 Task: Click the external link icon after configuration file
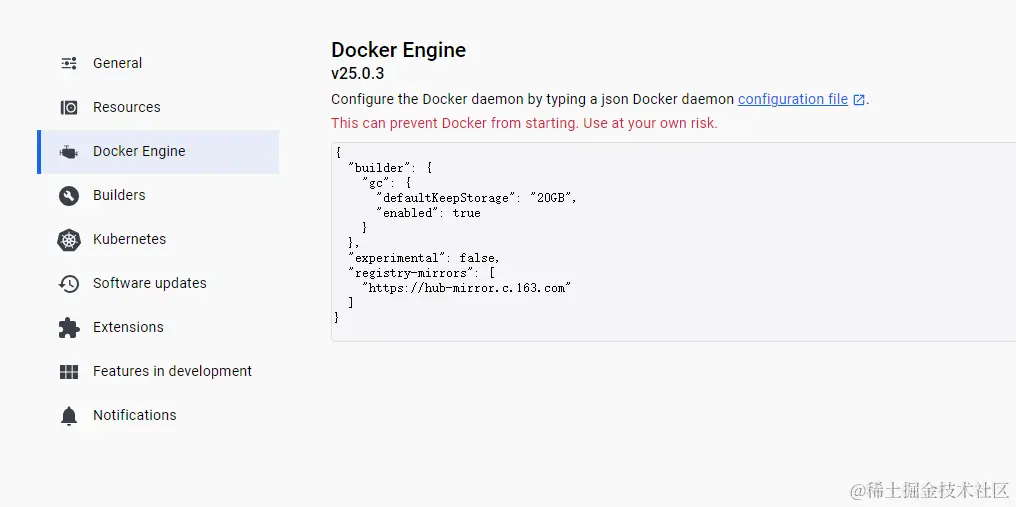click(859, 100)
